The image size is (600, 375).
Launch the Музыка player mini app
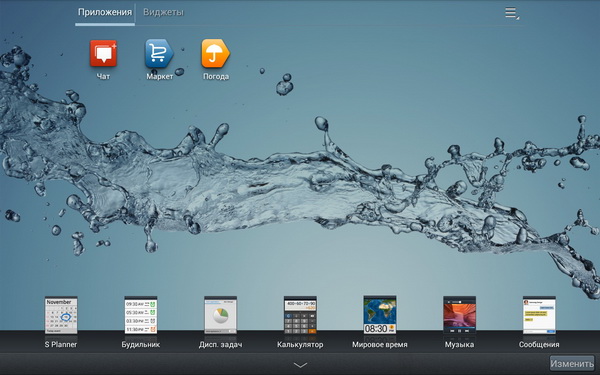coord(459,315)
